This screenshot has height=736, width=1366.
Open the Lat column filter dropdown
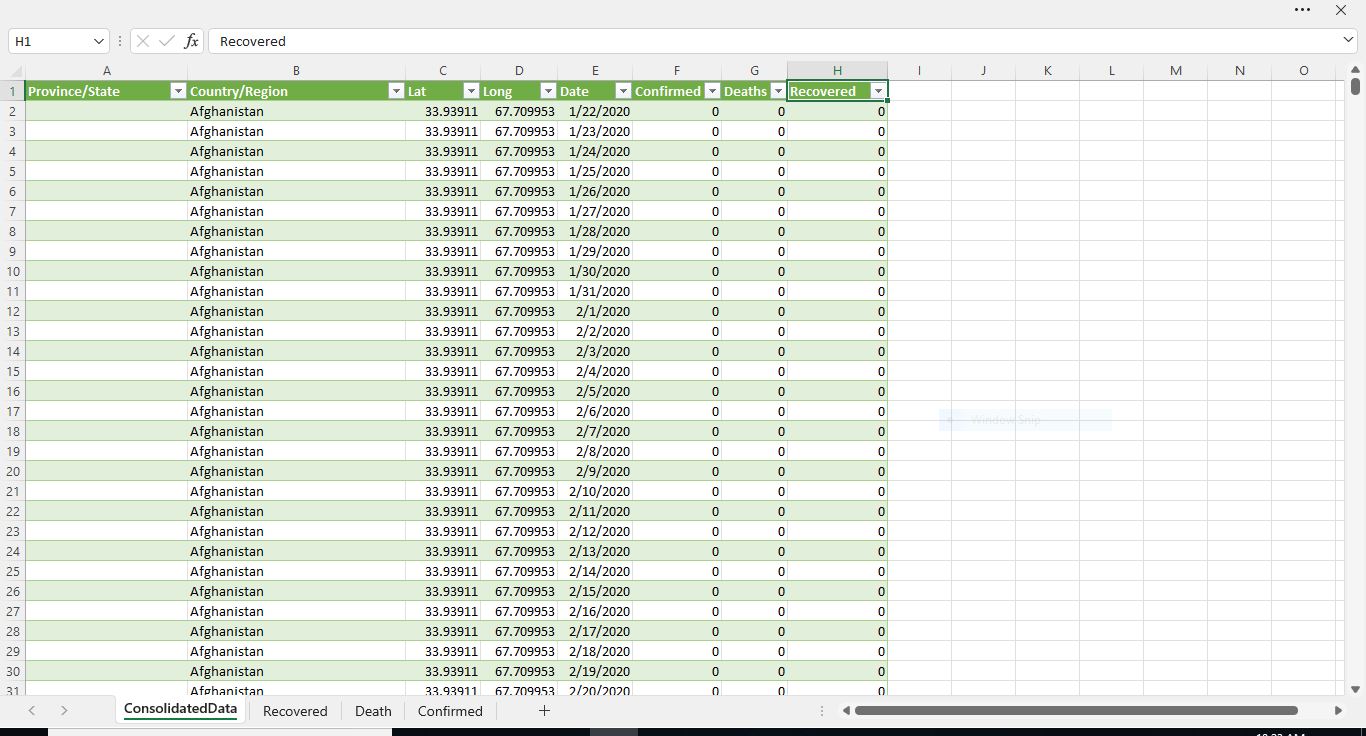(x=471, y=91)
